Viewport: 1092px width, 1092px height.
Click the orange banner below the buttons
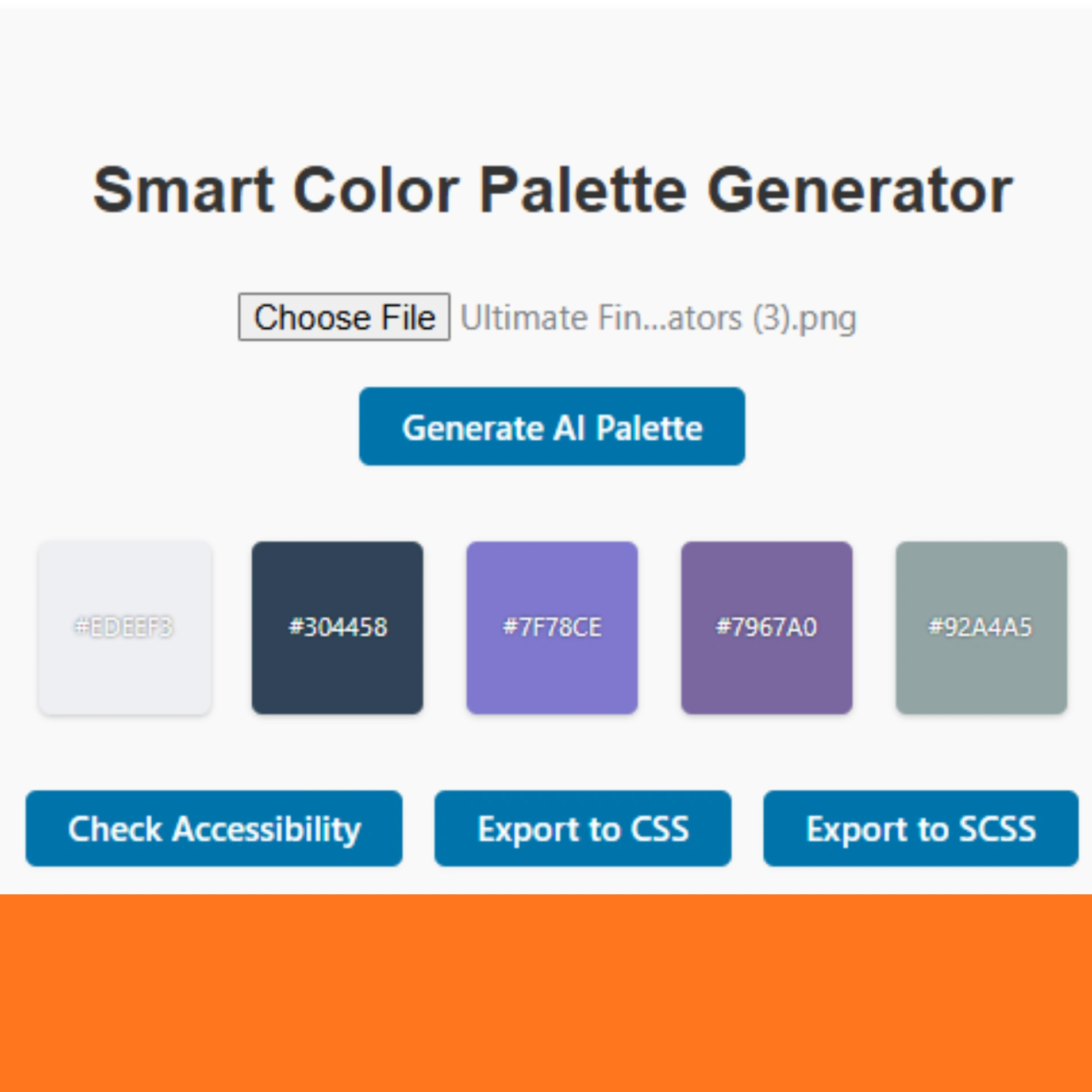point(546,993)
